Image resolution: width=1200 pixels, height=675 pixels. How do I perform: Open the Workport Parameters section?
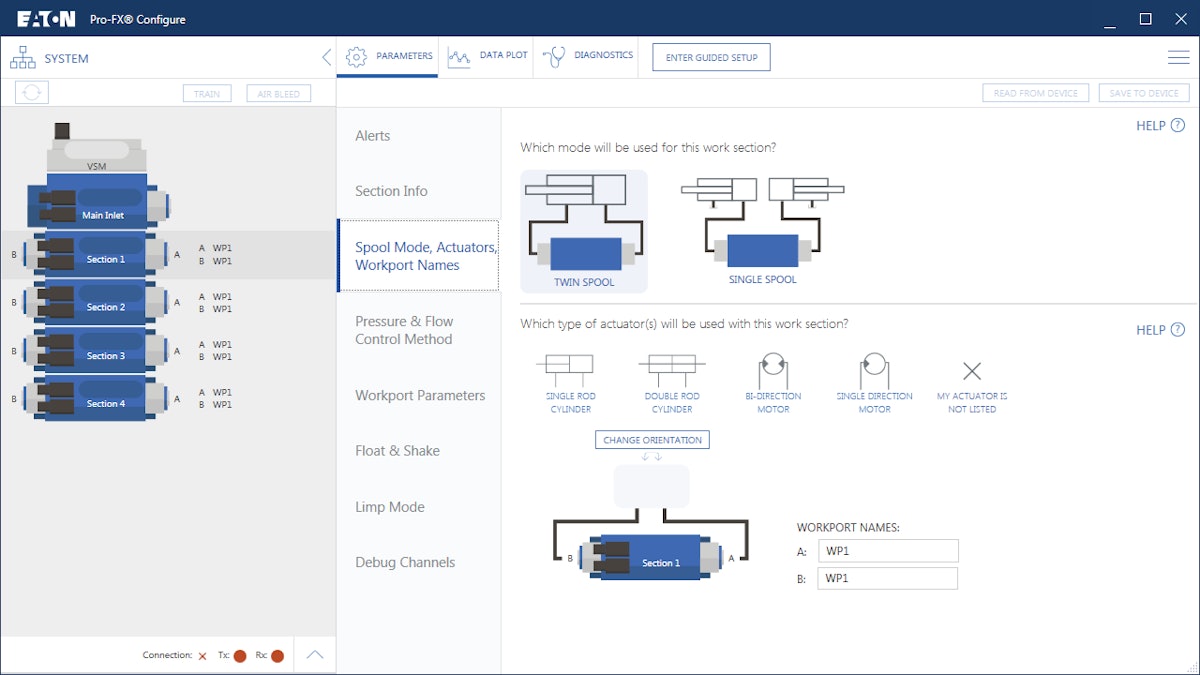(x=418, y=395)
